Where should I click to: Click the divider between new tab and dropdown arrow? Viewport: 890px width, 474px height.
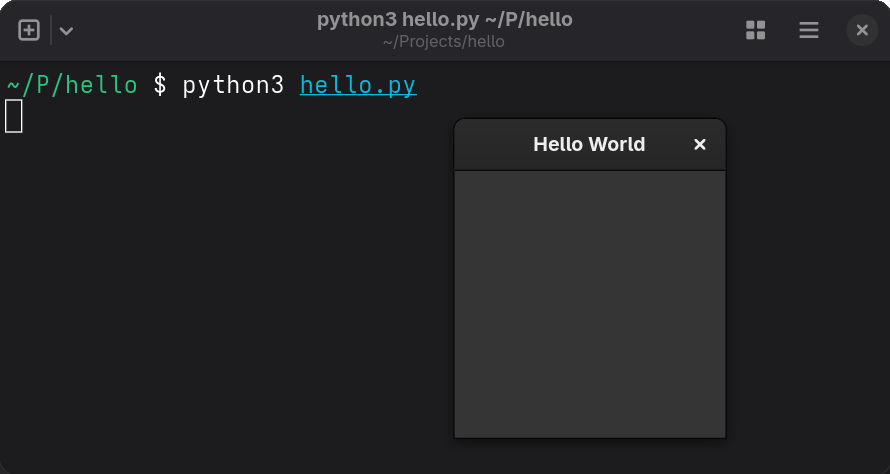pyautogui.click(x=51, y=30)
